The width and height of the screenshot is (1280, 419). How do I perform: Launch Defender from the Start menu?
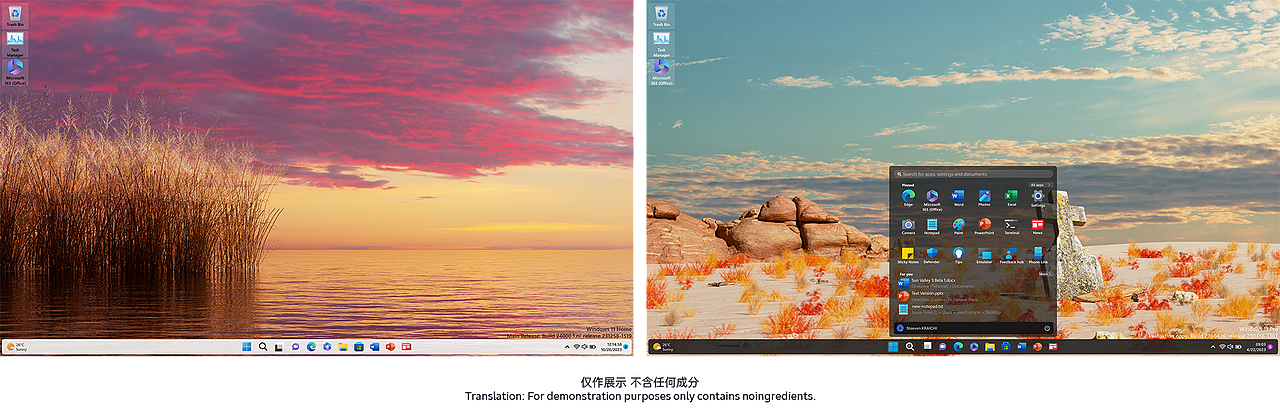click(932, 255)
